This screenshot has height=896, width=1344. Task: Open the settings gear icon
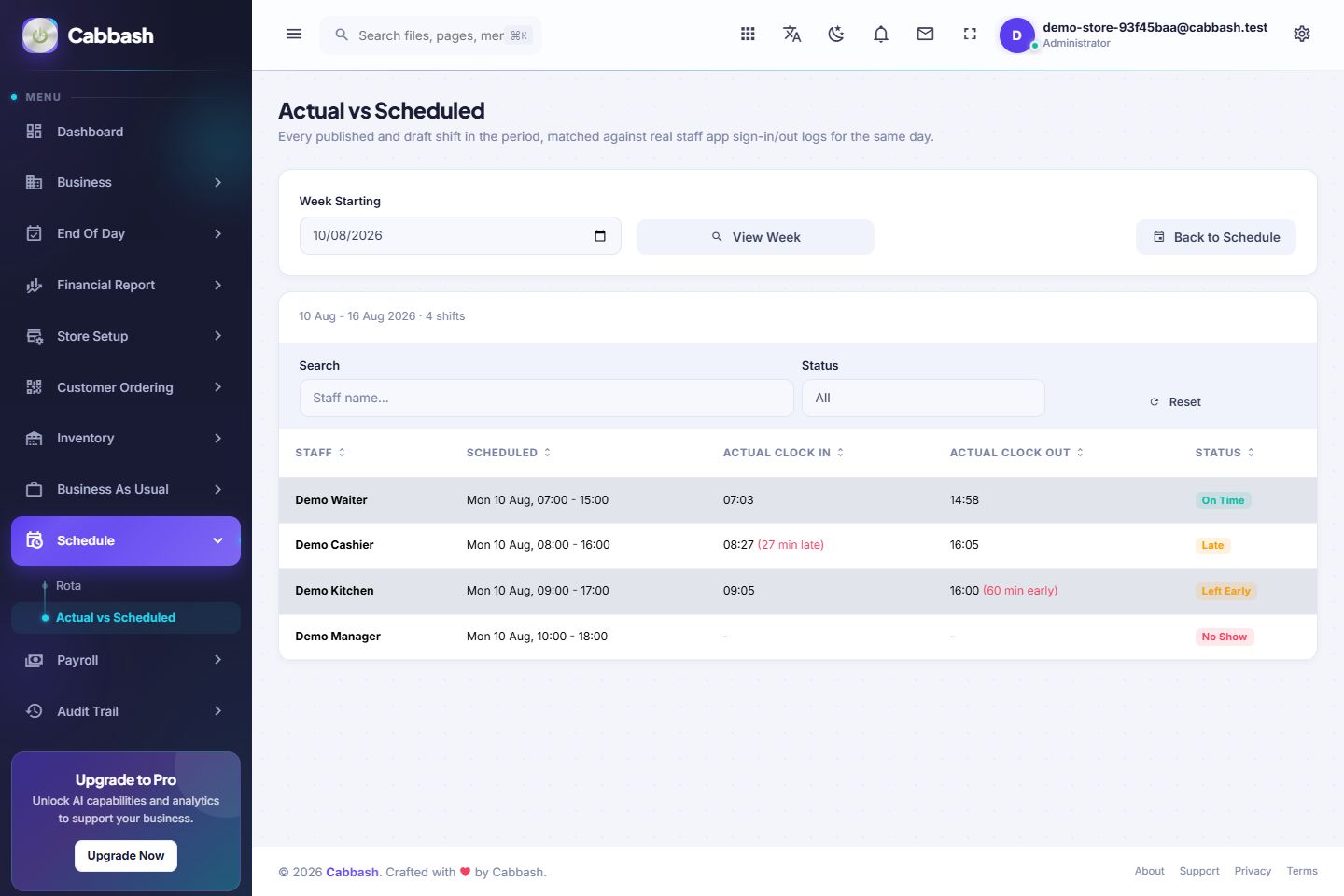point(1302,35)
